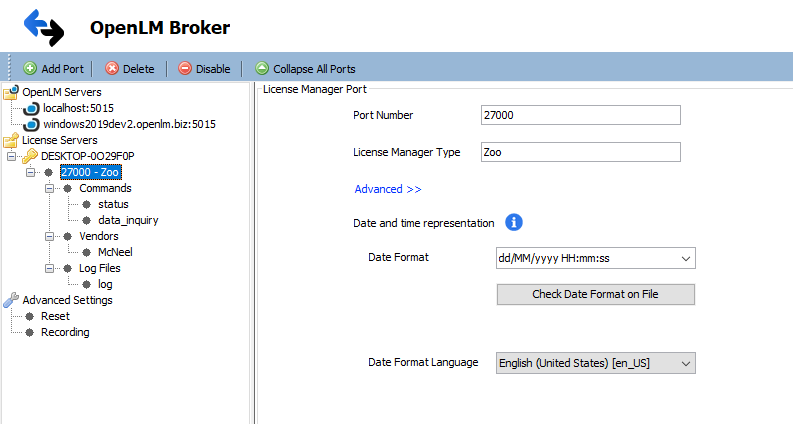Select the McNeel vendor item
The height and width of the screenshot is (424, 793).
[115, 252]
